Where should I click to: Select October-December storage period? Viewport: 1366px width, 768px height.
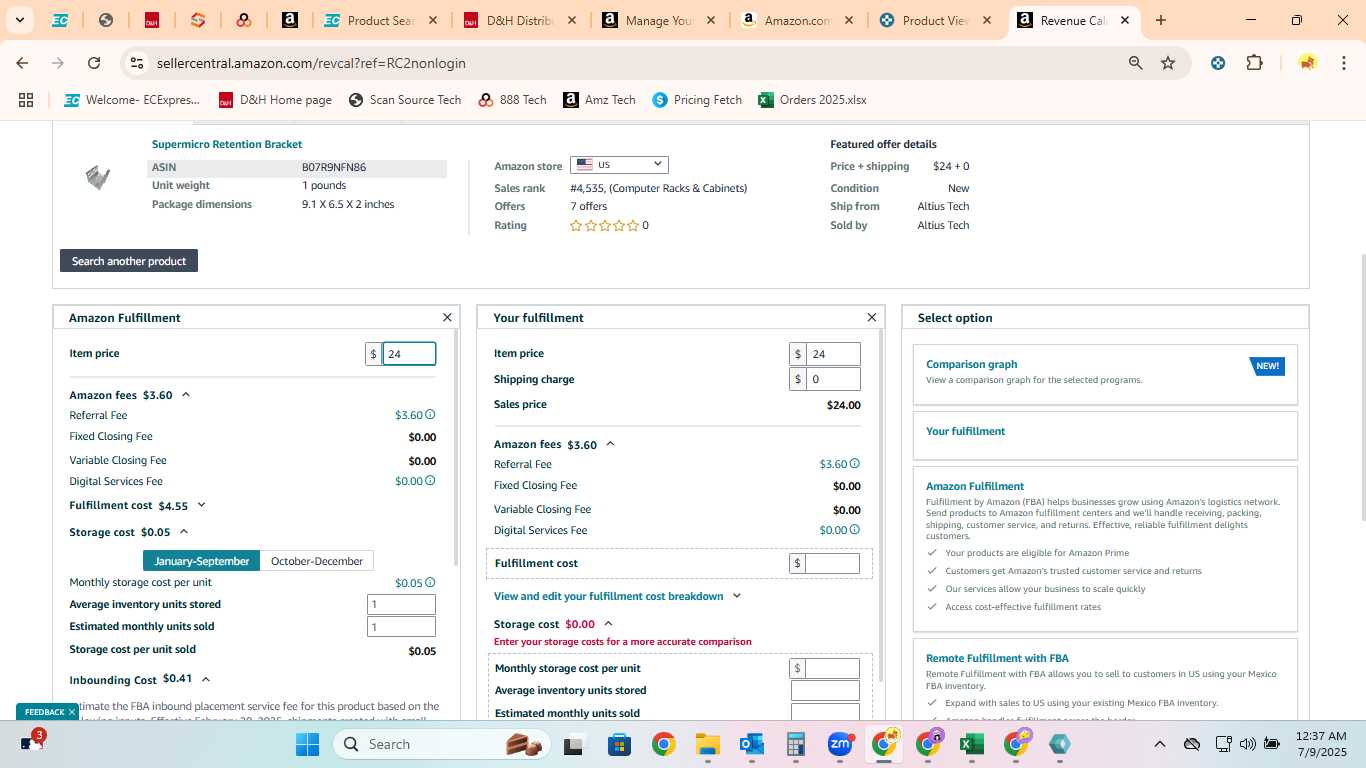[x=317, y=561]
